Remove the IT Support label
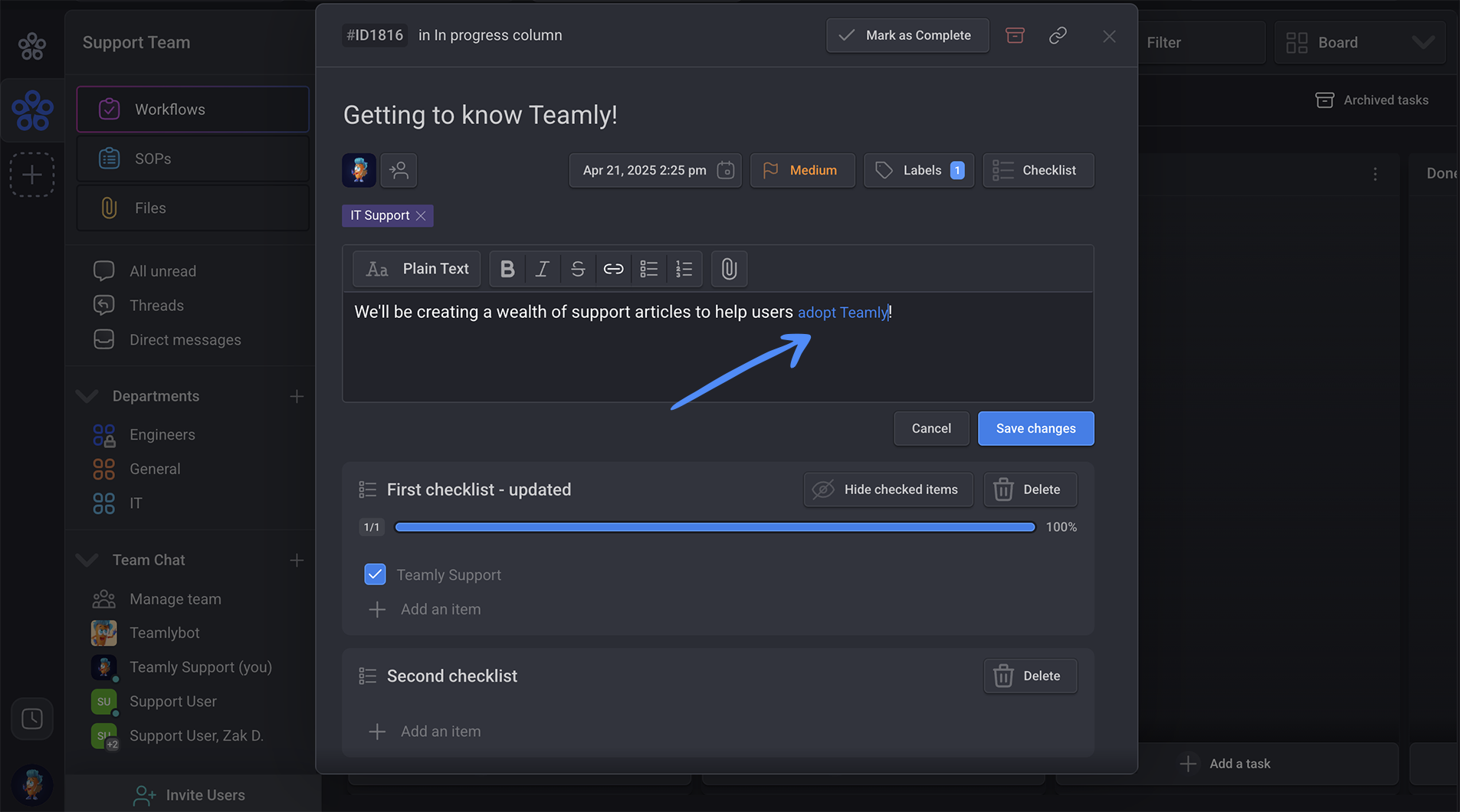This screenshot has width=1460, height=812. click(x=421, y=216)
